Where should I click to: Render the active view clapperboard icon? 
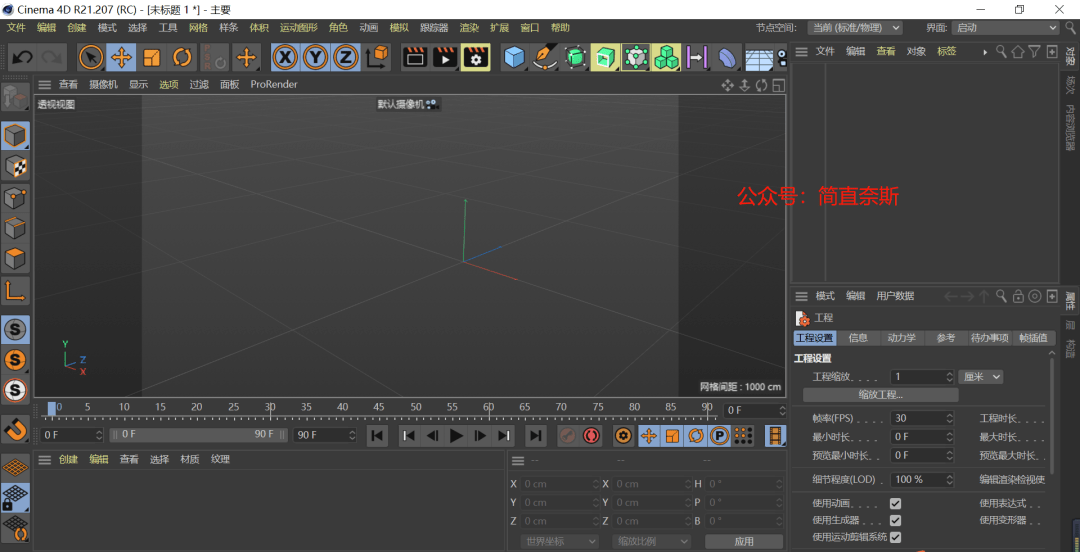(x=415, y=57)
